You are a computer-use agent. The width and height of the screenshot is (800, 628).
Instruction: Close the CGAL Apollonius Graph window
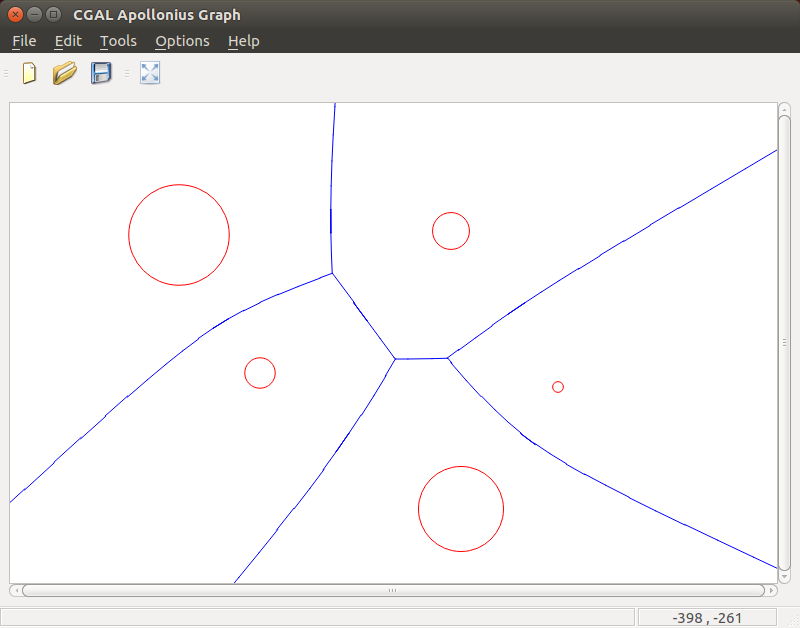(x=15, y=14)
